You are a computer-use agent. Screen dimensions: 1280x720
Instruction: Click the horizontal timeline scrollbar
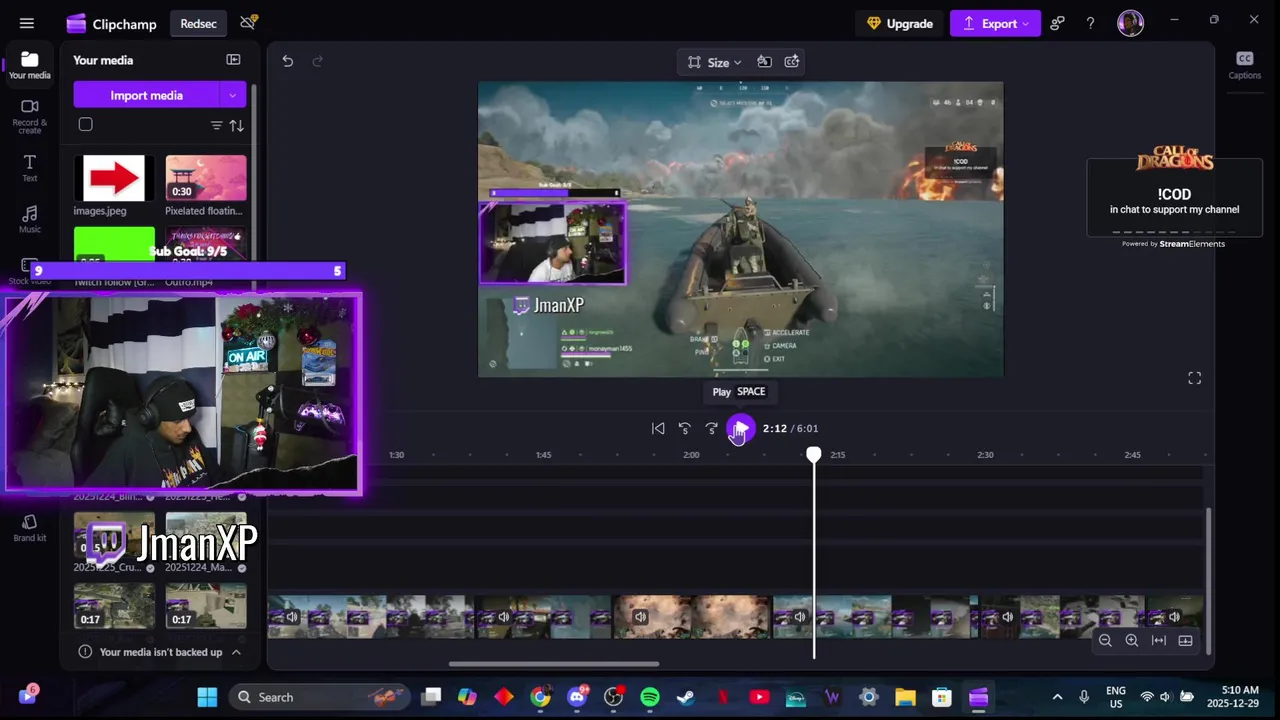pyautogui.click(x=553, y=664)
